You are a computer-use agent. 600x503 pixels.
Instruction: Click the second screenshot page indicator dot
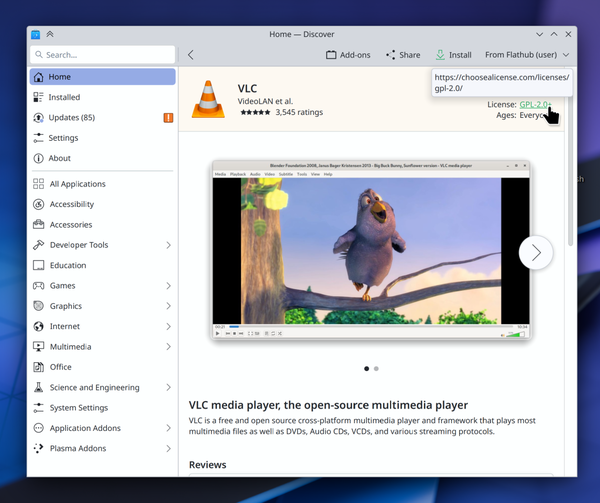click(x=377, y=369)
